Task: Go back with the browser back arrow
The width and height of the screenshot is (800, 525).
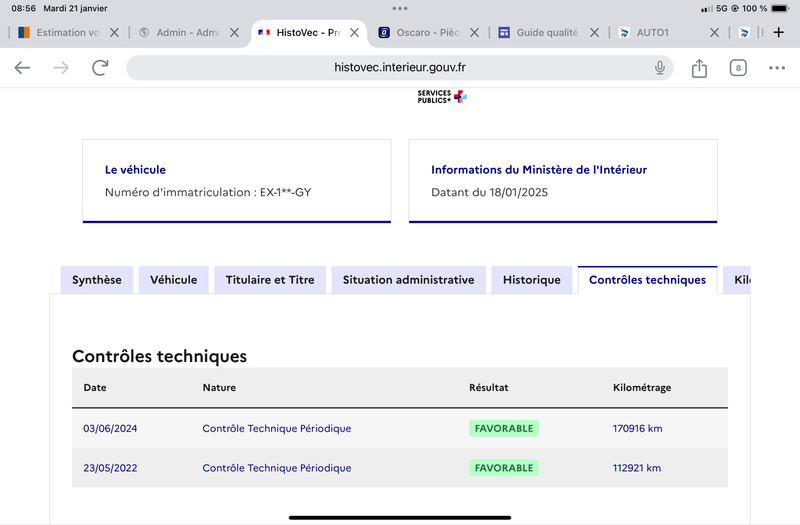Action: coord(22,67)
